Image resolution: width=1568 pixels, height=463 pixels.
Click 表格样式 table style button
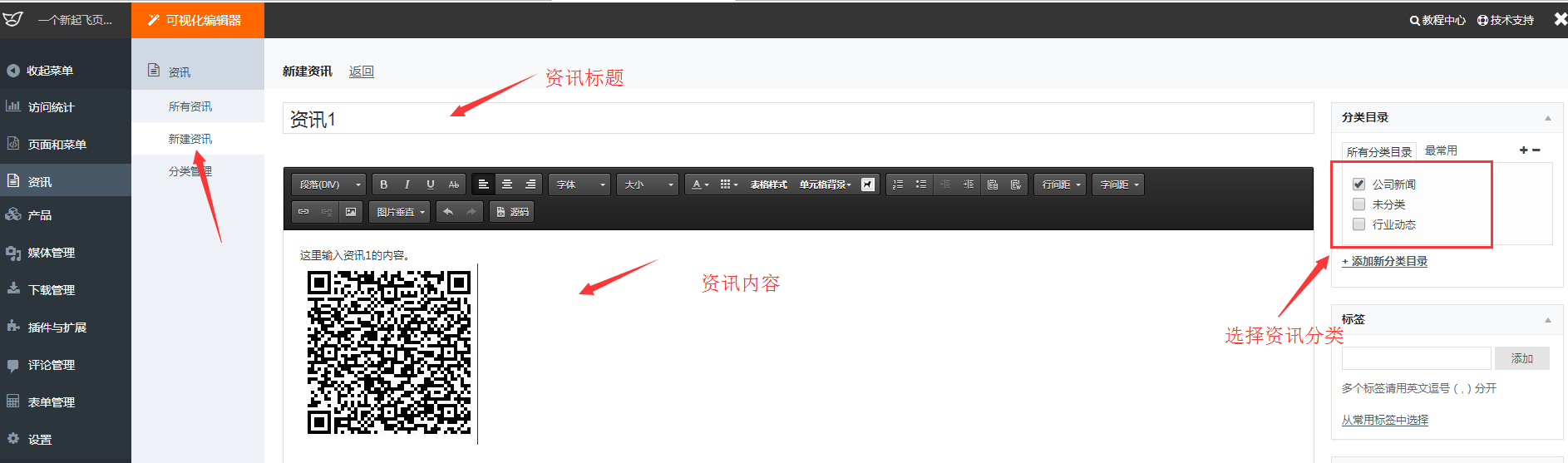point(768,185)
